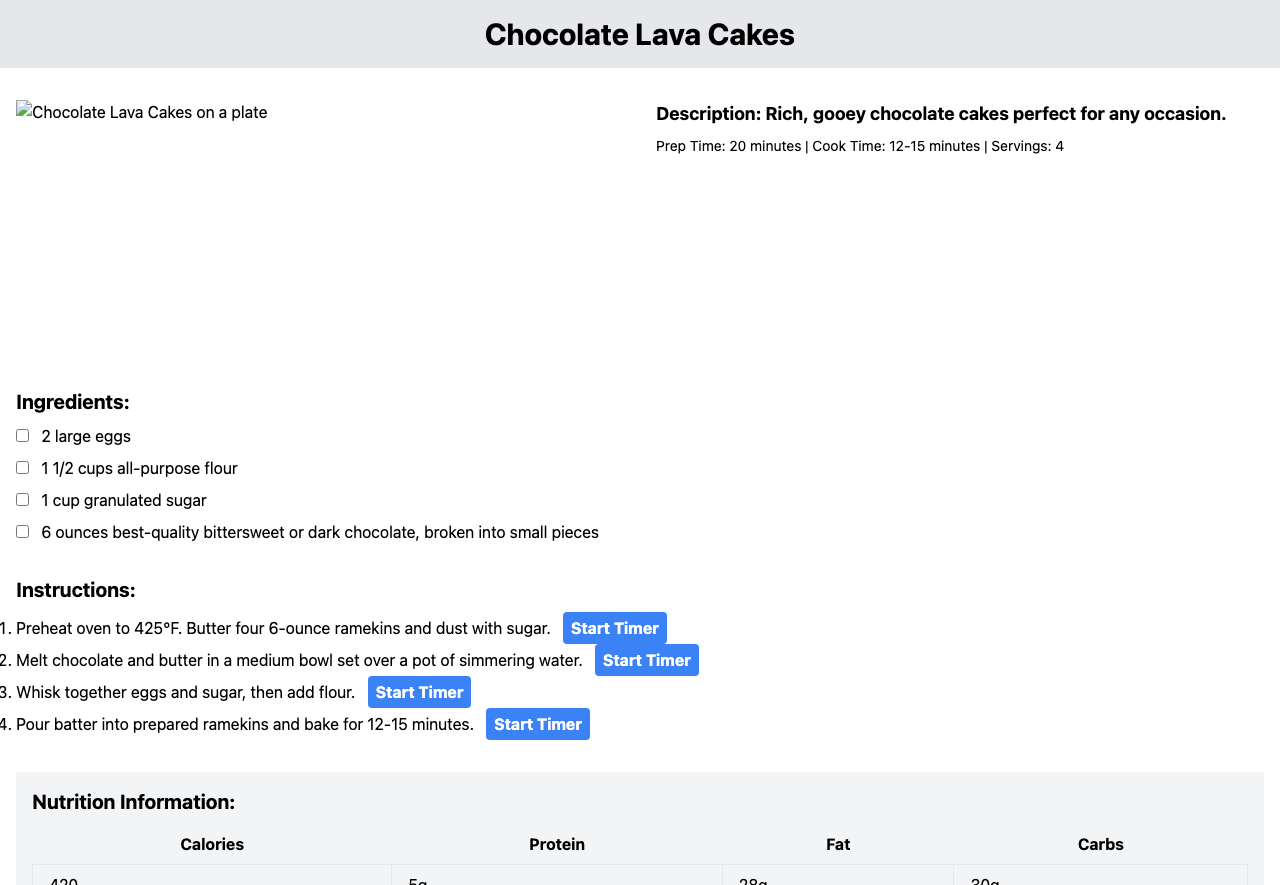Click the Ingredients heading
This screenshot has width=1280, height=885.
73,402
